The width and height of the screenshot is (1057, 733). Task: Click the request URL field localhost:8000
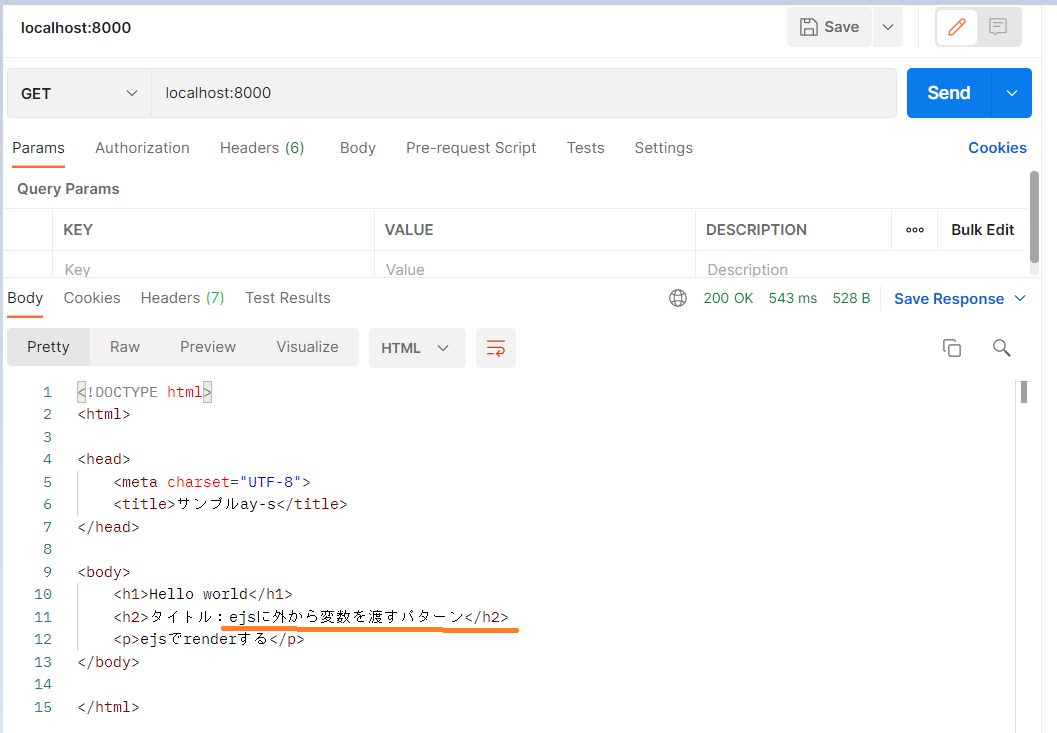(524, 93)
